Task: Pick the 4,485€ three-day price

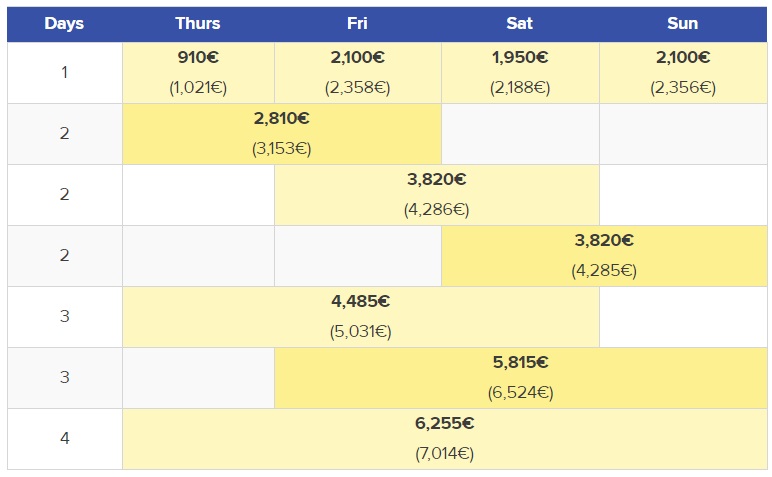Action: (x=360, y=302)
